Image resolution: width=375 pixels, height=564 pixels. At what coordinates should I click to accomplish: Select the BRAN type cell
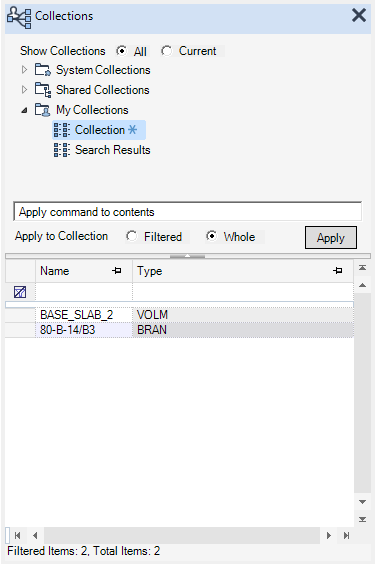(243, 330)
